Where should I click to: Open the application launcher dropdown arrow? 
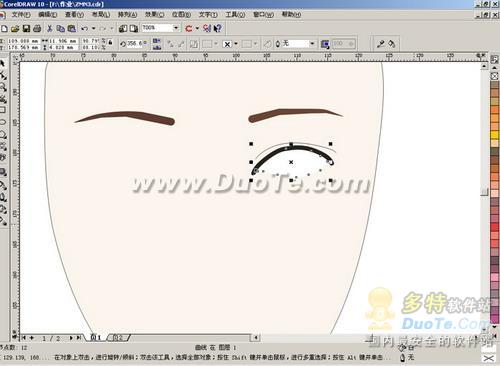(x=197, y=29)
